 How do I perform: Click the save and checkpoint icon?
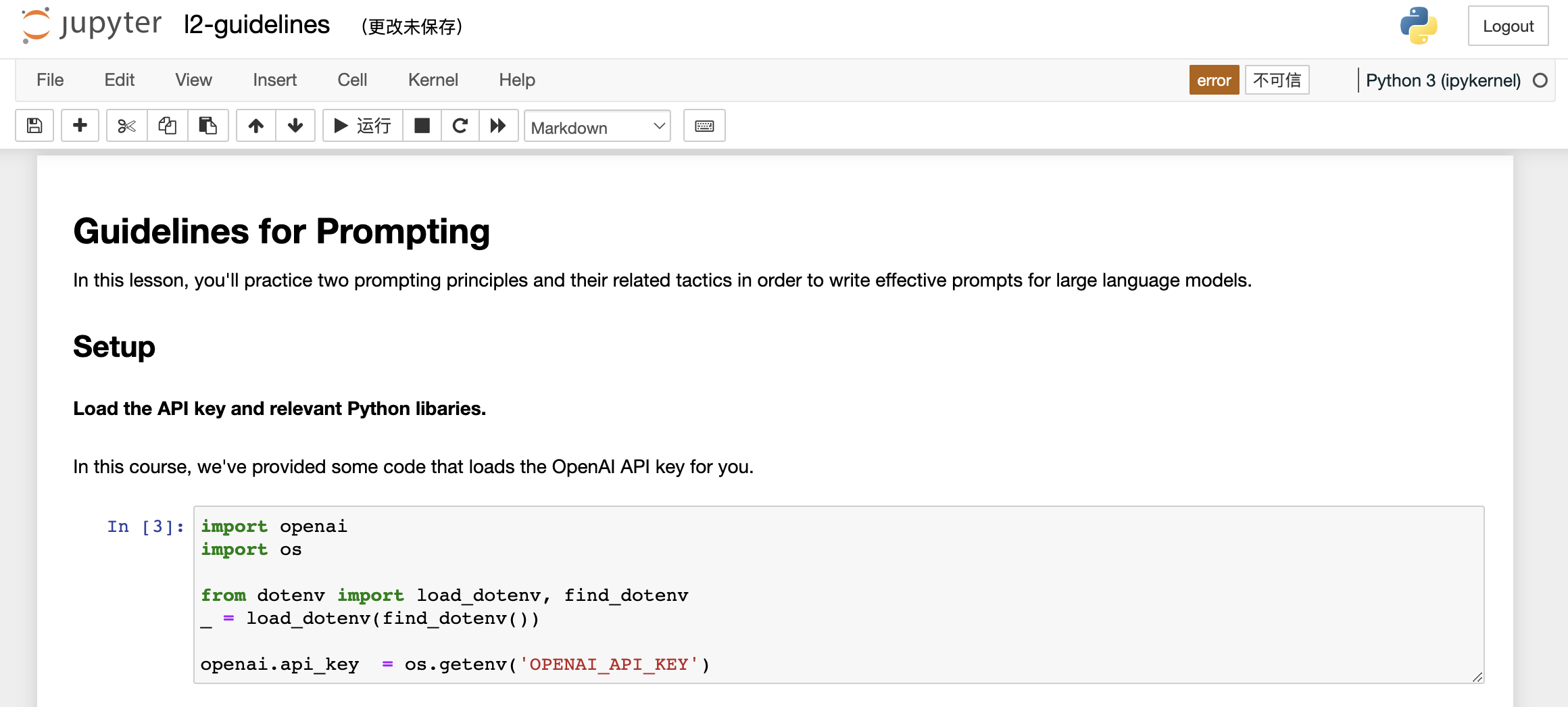point(34,126)
